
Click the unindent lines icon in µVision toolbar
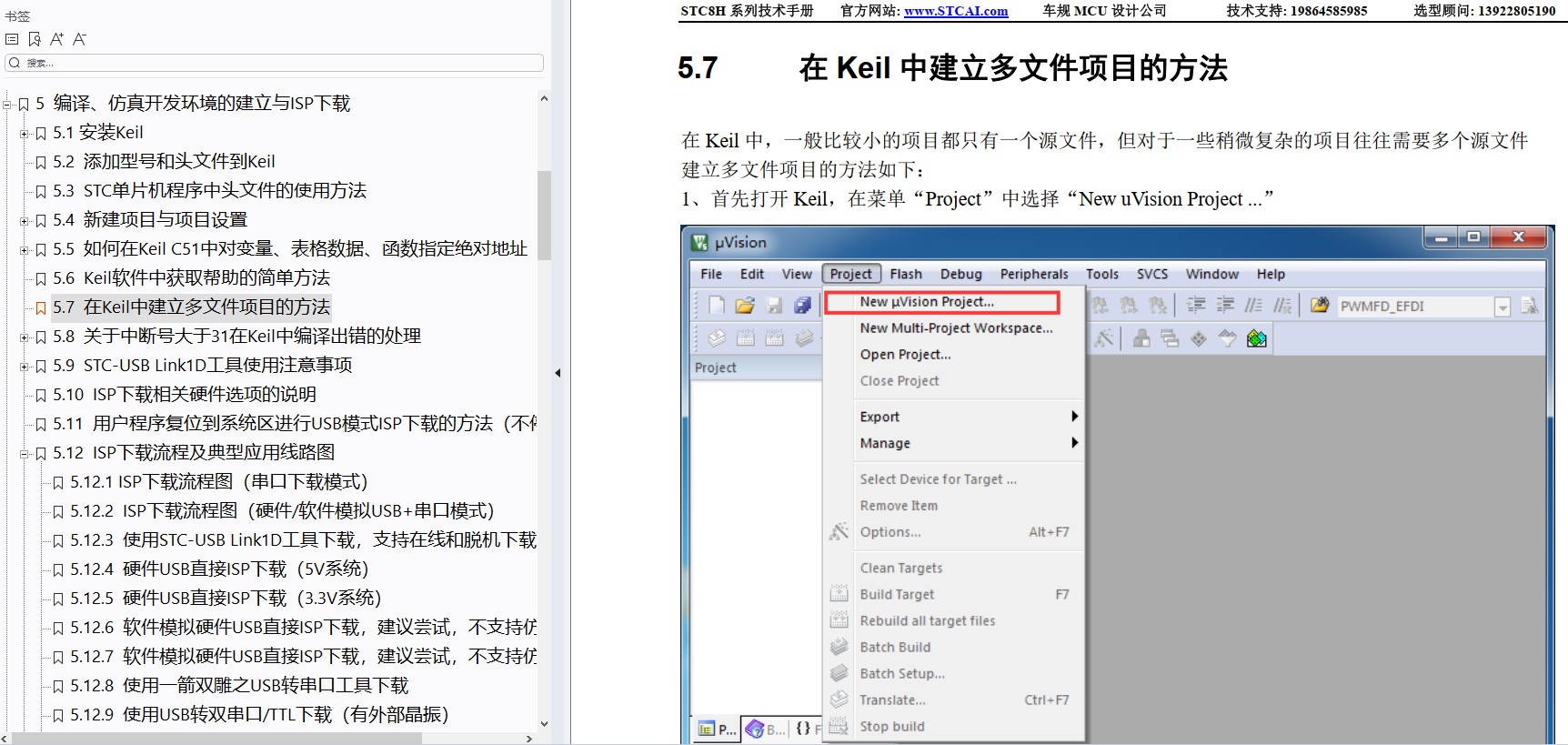pyautogui.click(x=1225, y=306)
